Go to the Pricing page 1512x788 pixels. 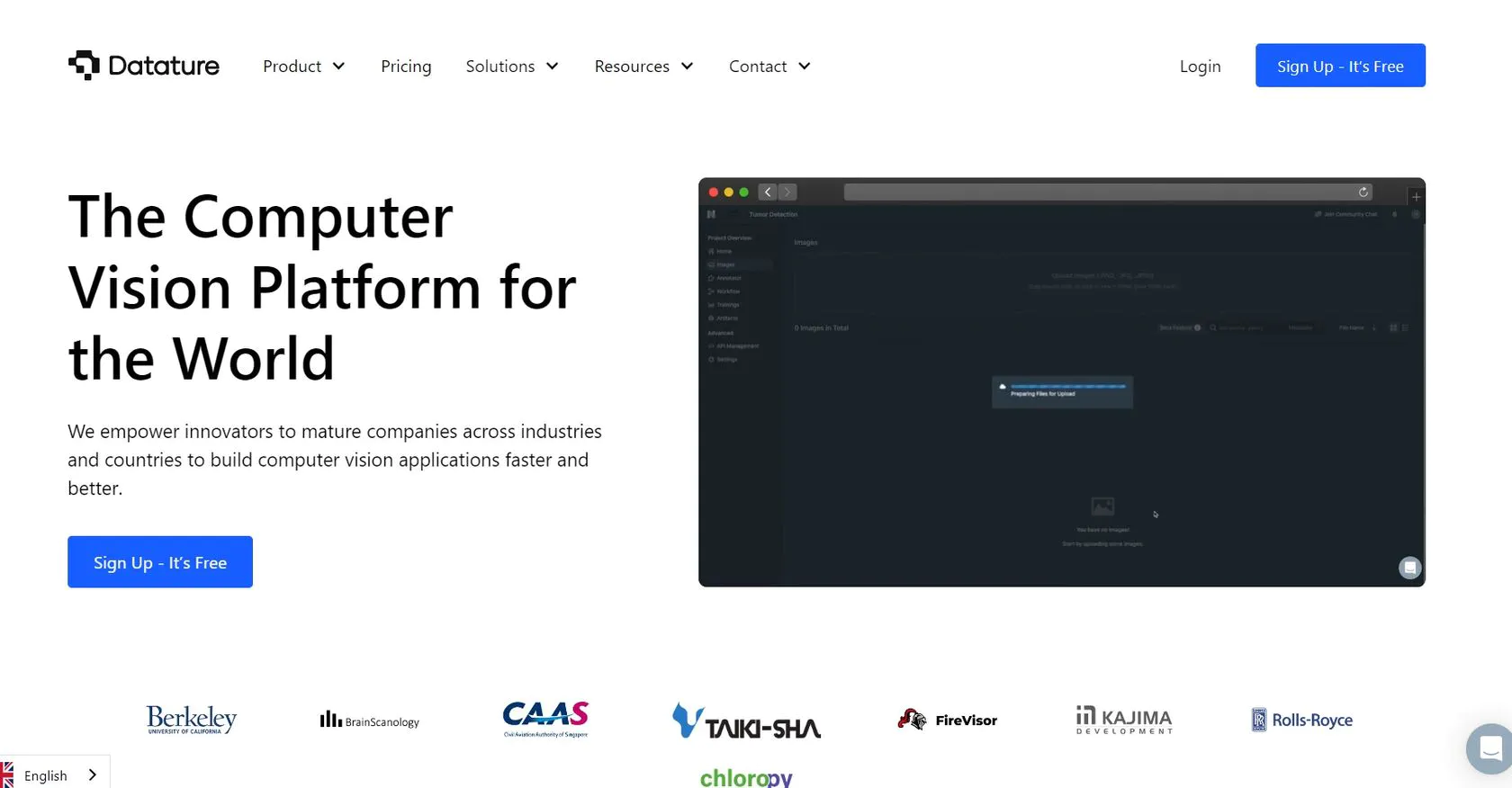[x=406, y=67]
